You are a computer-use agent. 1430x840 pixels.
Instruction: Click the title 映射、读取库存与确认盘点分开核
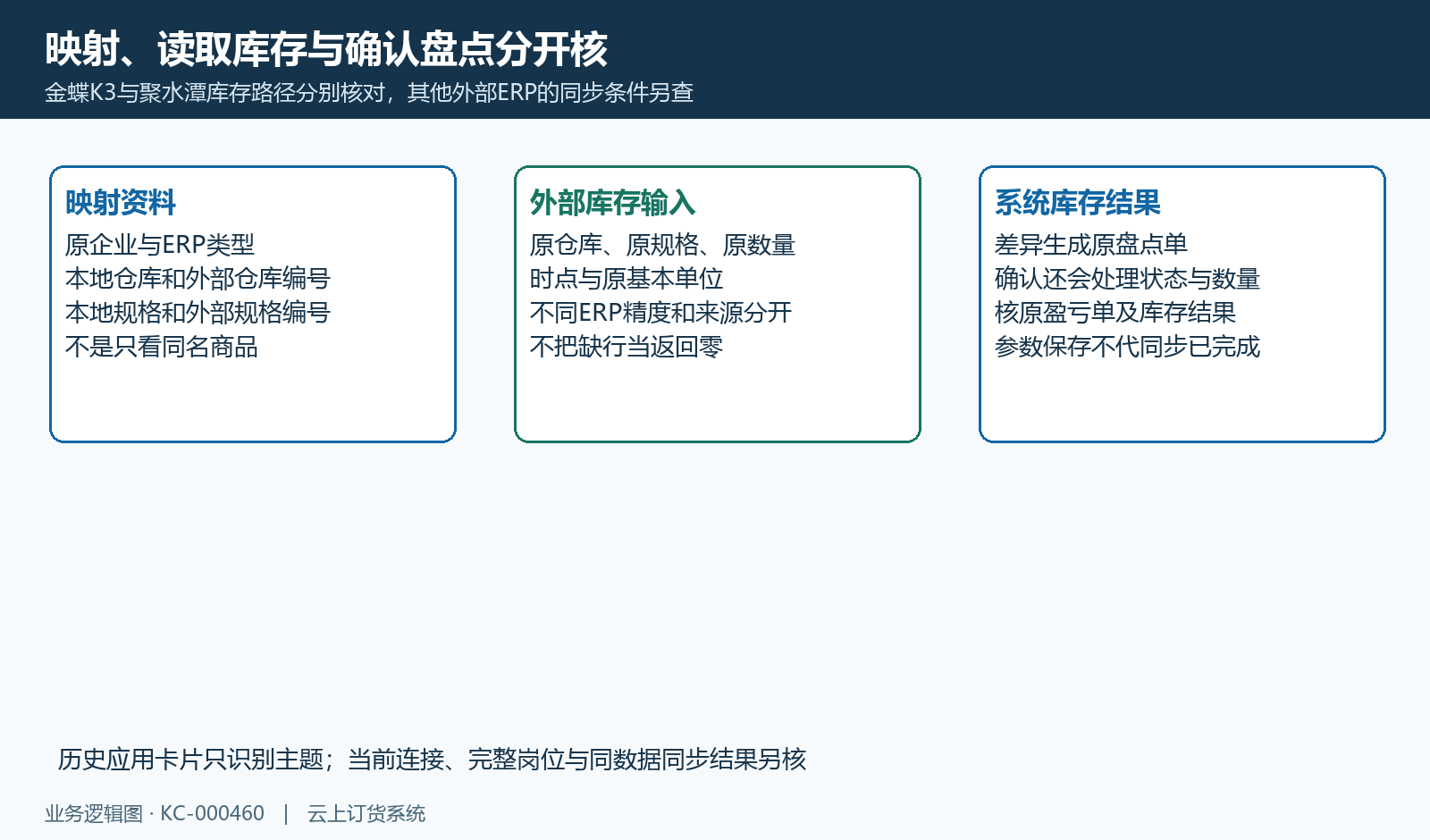pos(326,49)
